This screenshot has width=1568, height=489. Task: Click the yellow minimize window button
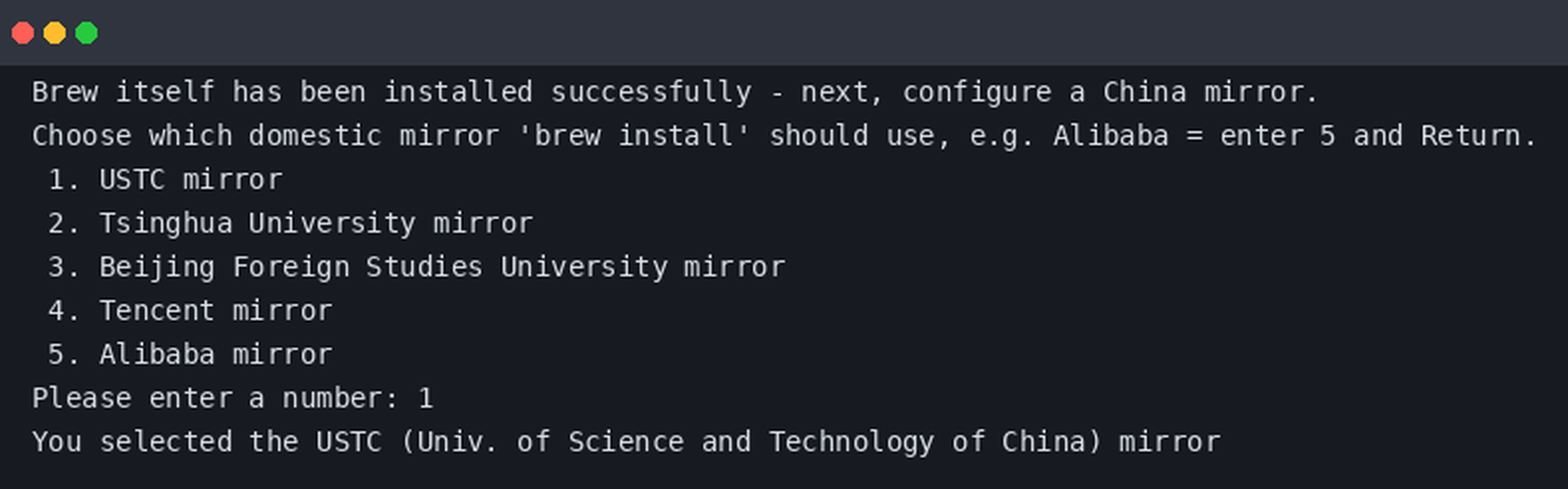click(55, 33)
